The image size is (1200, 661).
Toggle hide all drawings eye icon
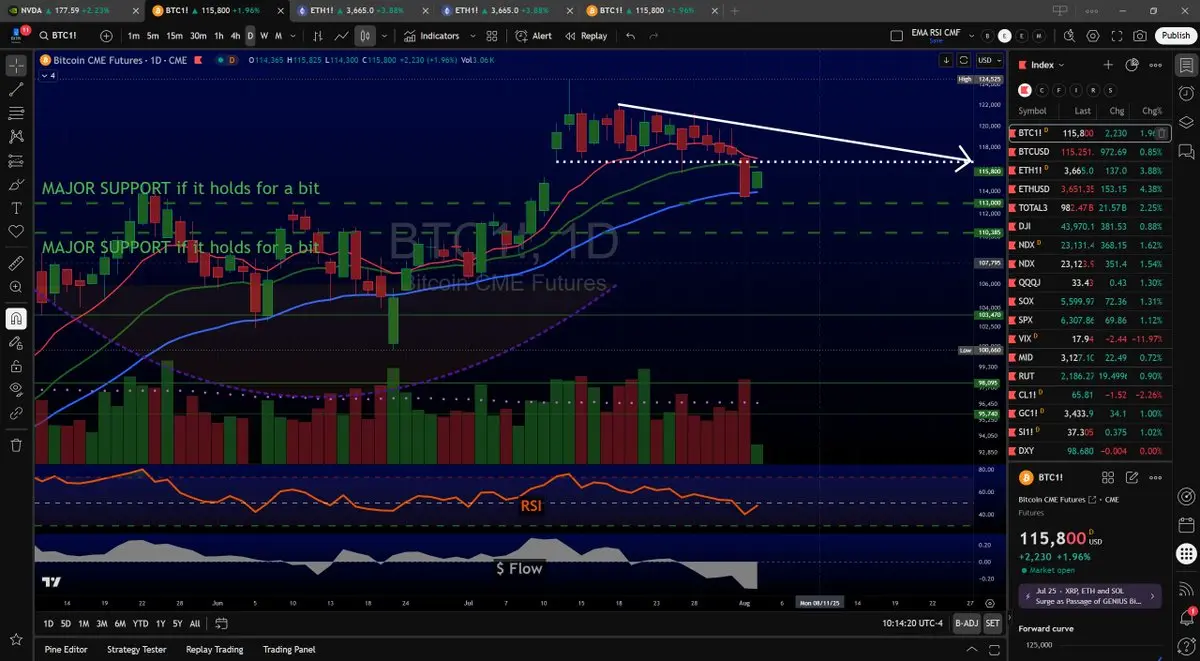click(16, 389)
